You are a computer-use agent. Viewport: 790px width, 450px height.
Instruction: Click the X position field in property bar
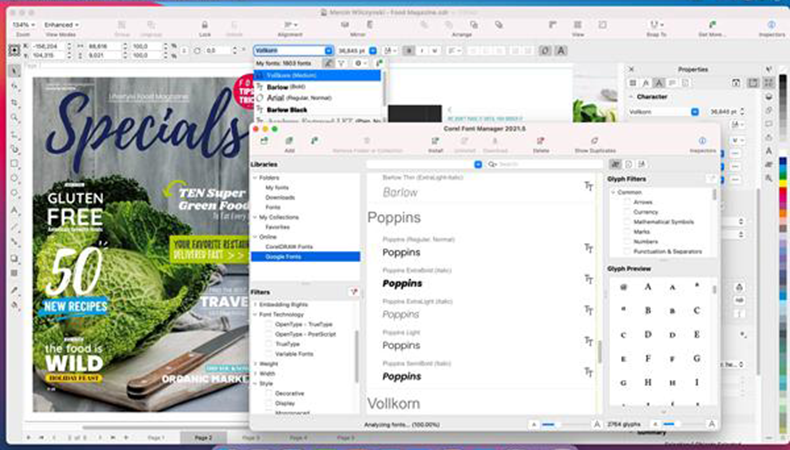point(48,46)
